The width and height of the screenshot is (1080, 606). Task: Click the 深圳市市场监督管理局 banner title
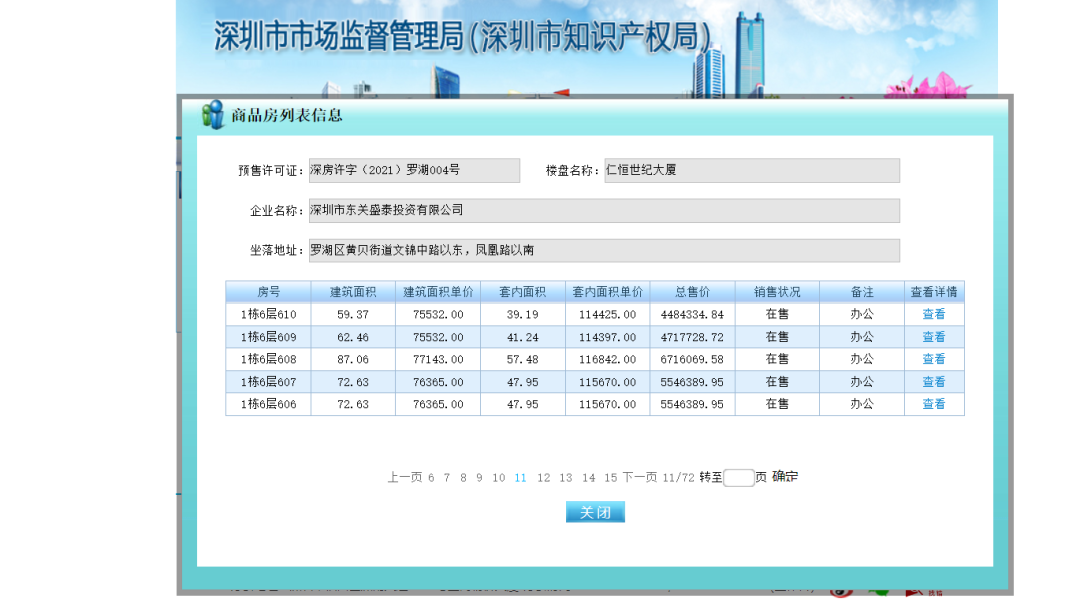click(463, 36)
